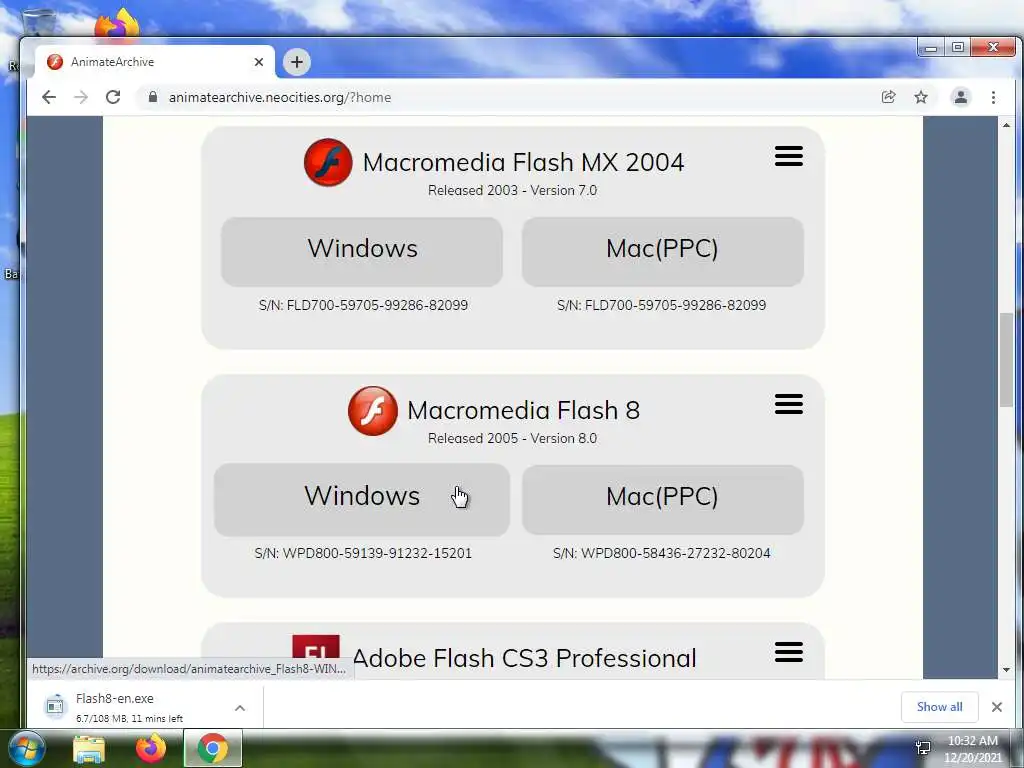Reload the page with the refresh icon

(113, 97)
